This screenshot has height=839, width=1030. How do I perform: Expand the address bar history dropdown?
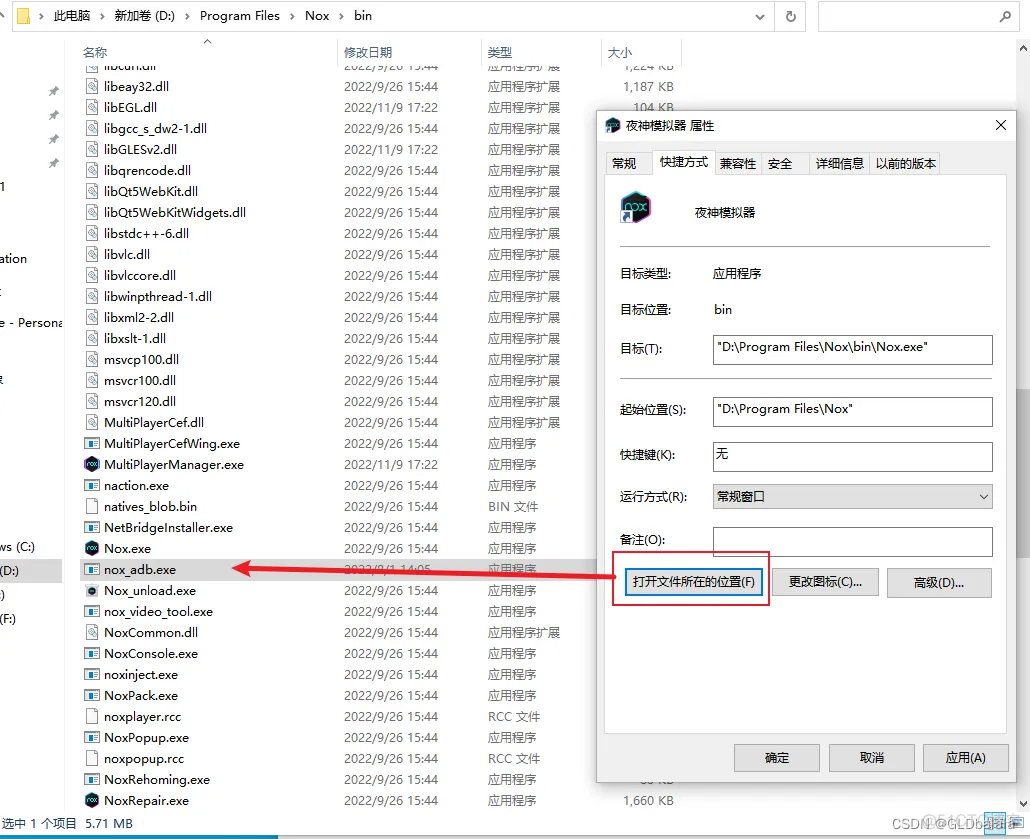click(759, 17)
